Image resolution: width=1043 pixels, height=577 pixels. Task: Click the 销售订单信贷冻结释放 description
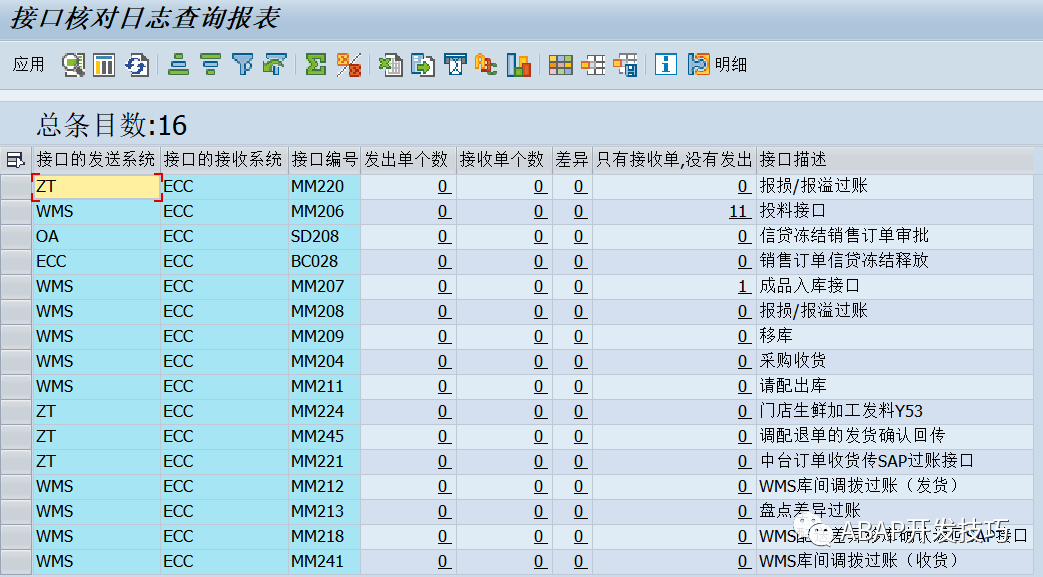(895, 262)
